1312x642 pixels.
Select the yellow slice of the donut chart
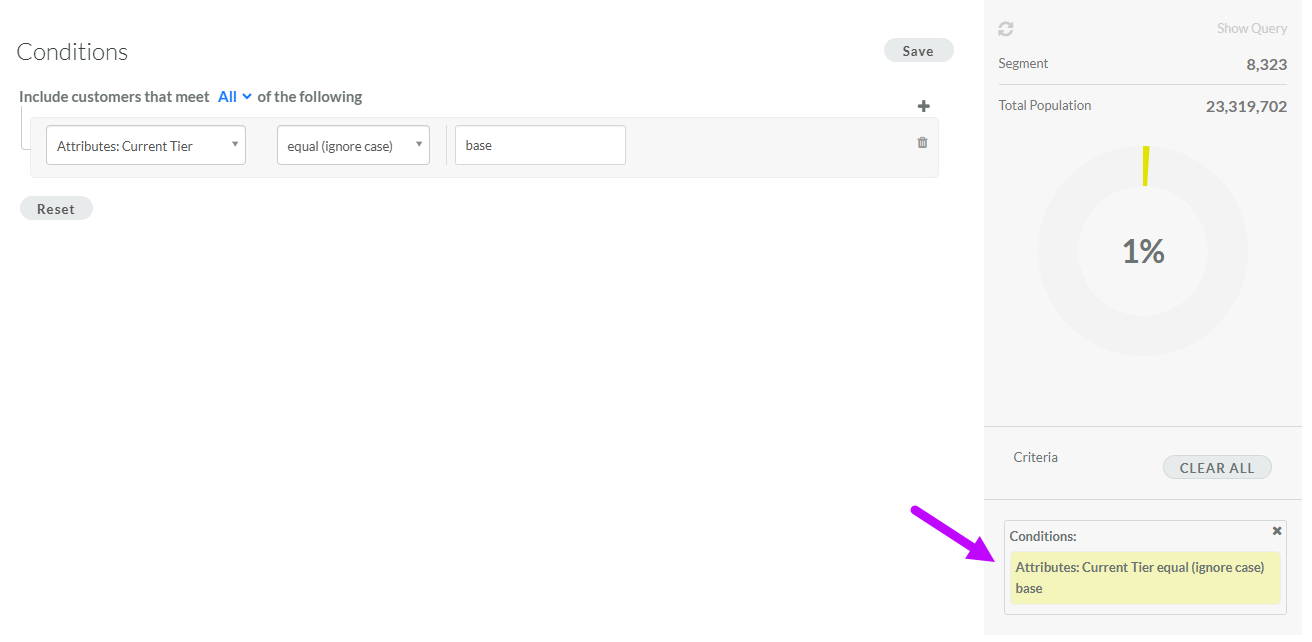pyautogui.click(x=1146, y=166)
